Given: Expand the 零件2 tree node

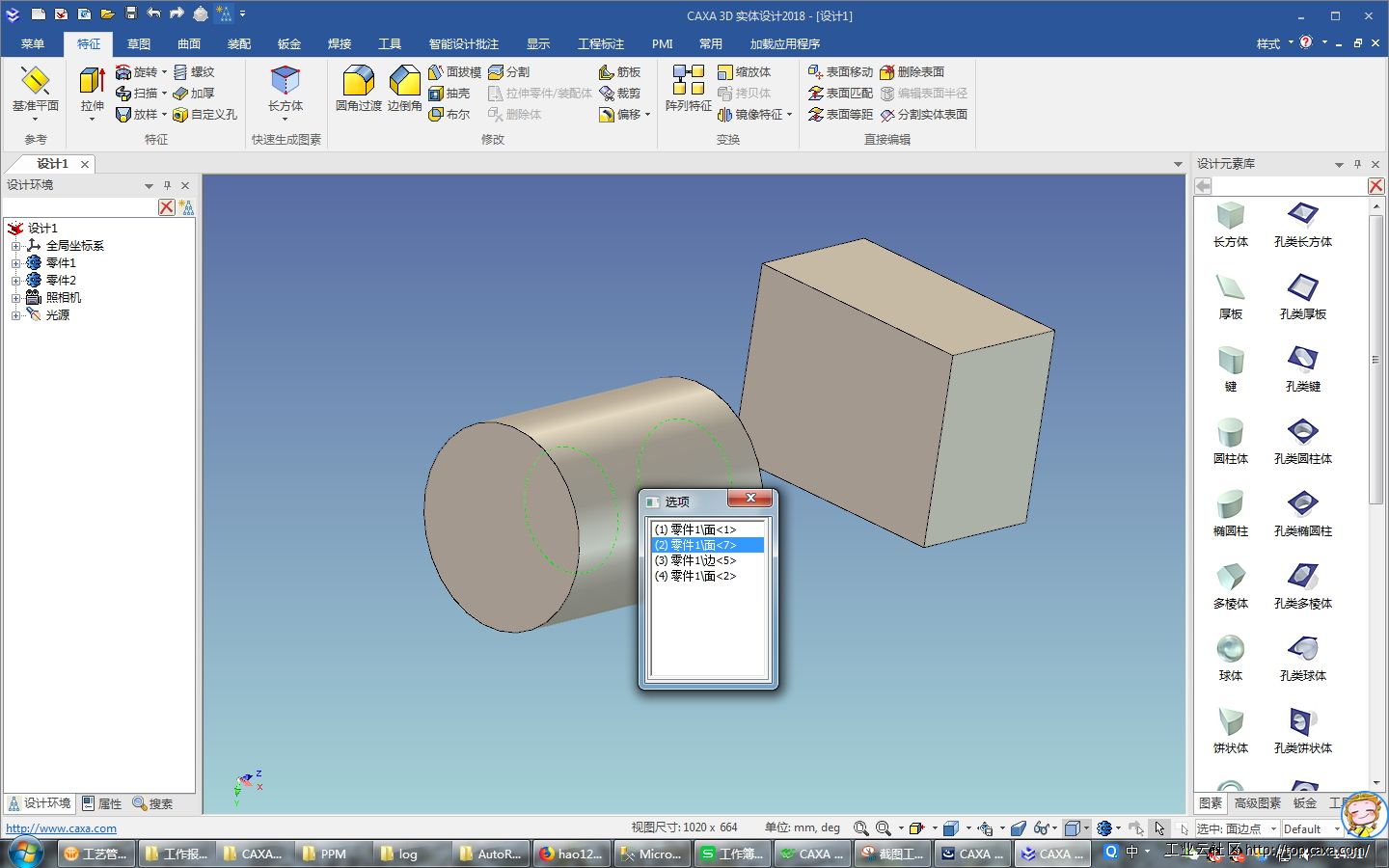Looking at the screenshot, I should tap(15, 281).
